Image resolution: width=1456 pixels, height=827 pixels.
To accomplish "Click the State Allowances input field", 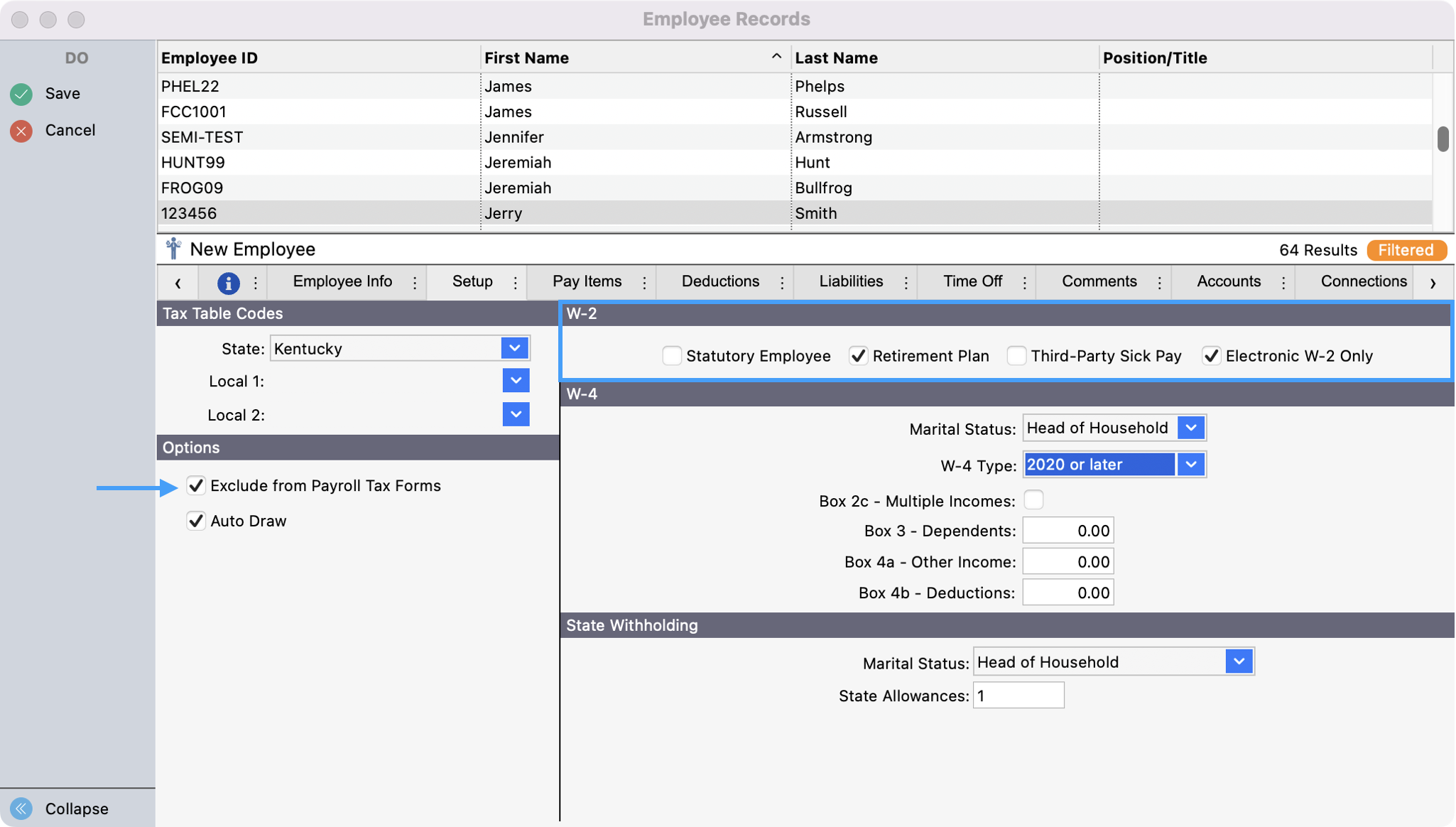I will 1018,696.
